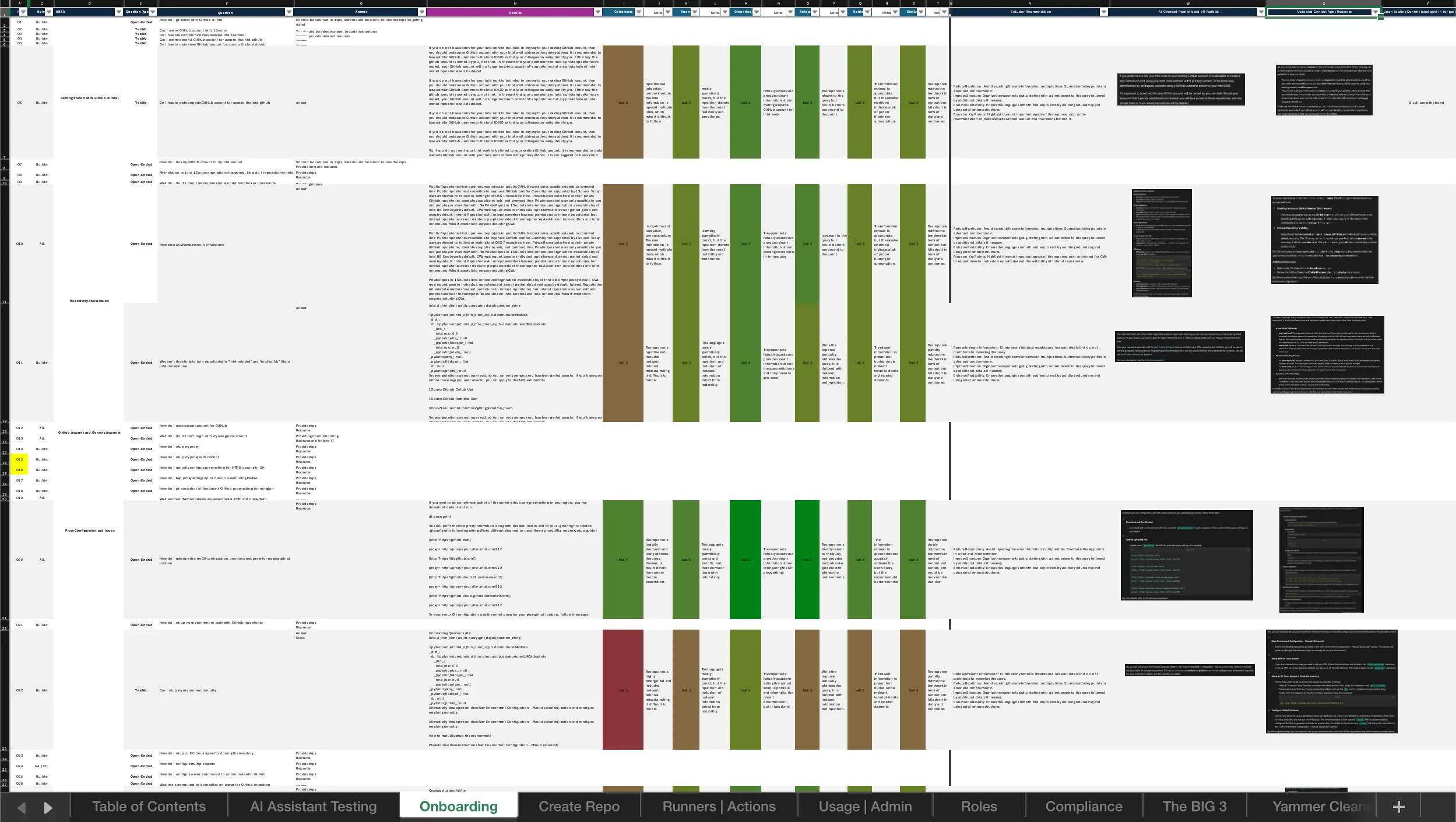This screenshot has height=822, width=1456.
Task: Click the 'Create Repo' tab
Action: 580,806
